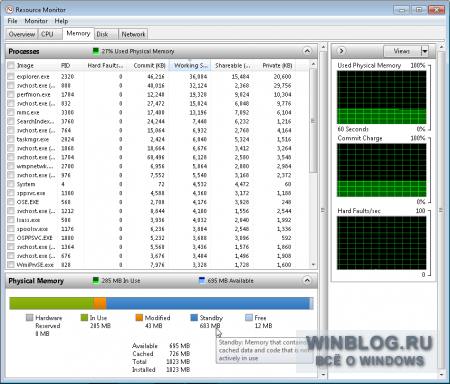450x384 pixels.
Task: Click the physical memory usage bar
Action: [x=161, y=303]
